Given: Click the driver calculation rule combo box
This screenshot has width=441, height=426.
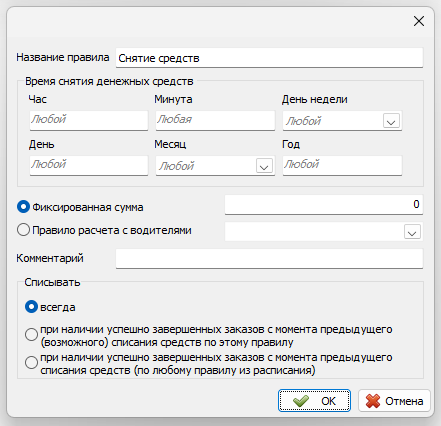Looking at the screenshot, I should click(324, 231).
